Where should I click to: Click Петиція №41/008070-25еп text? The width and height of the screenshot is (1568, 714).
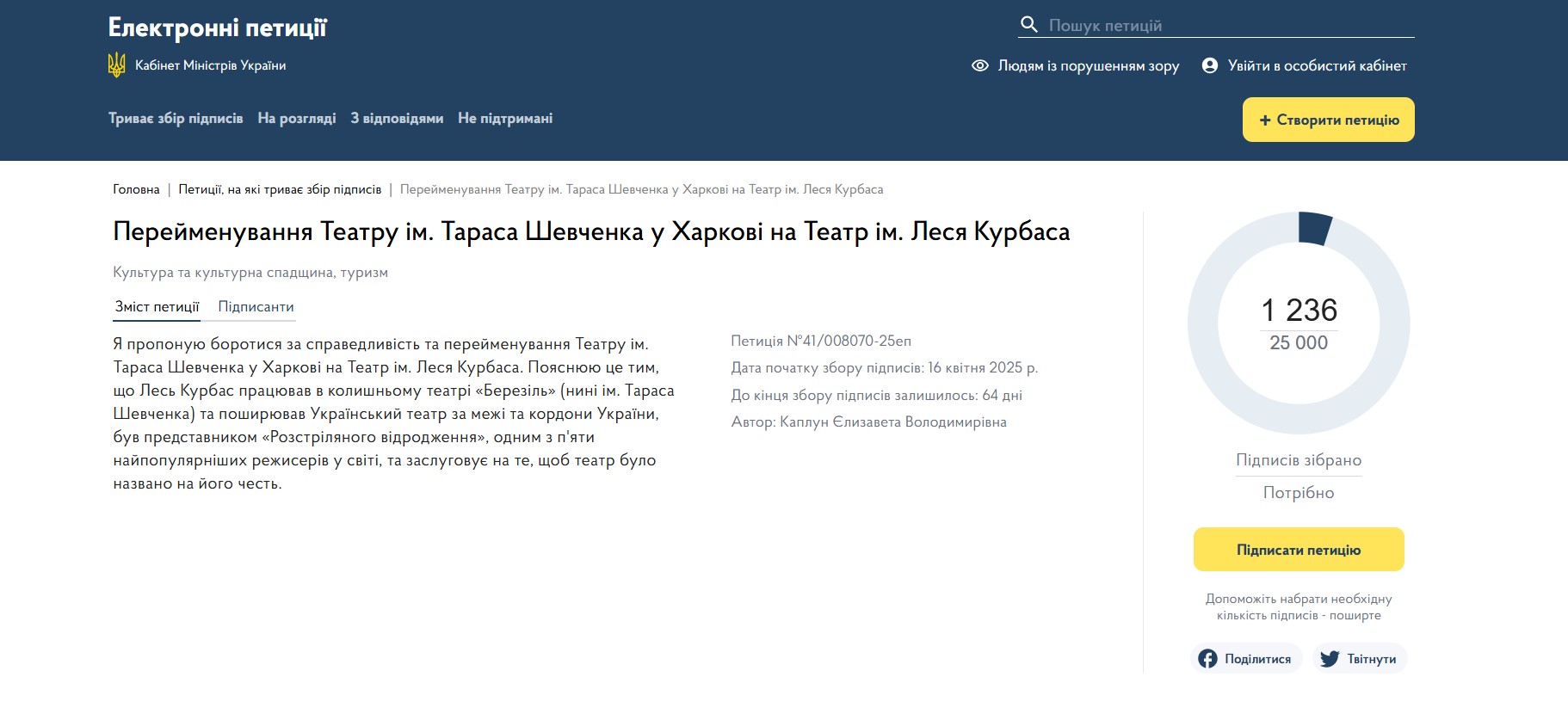coord(821,342)
